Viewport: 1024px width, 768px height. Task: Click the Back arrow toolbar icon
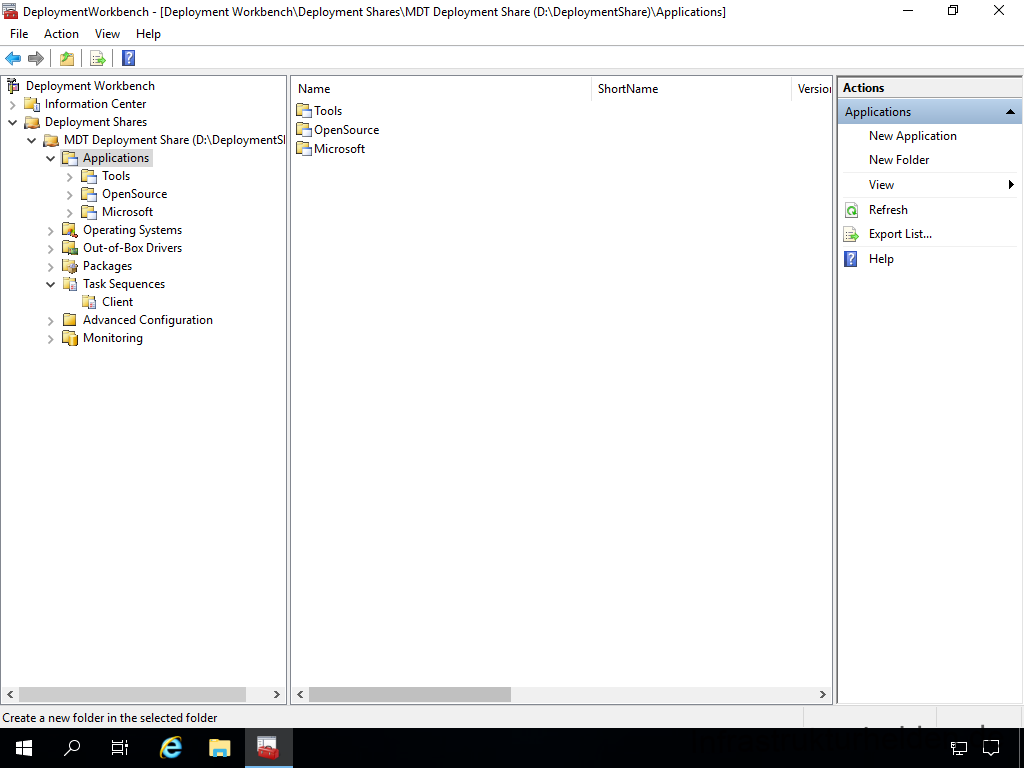click(13, 59)
